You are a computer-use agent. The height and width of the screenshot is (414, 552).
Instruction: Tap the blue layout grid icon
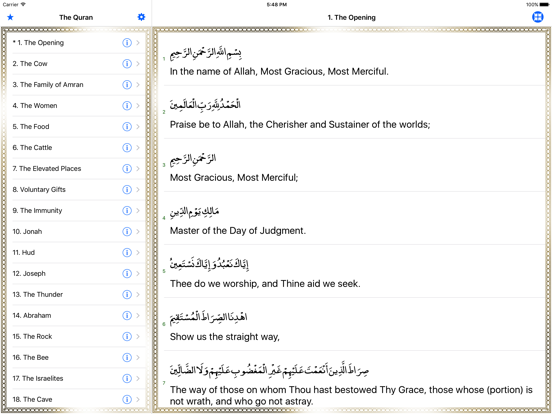click(x=538, y=17)
